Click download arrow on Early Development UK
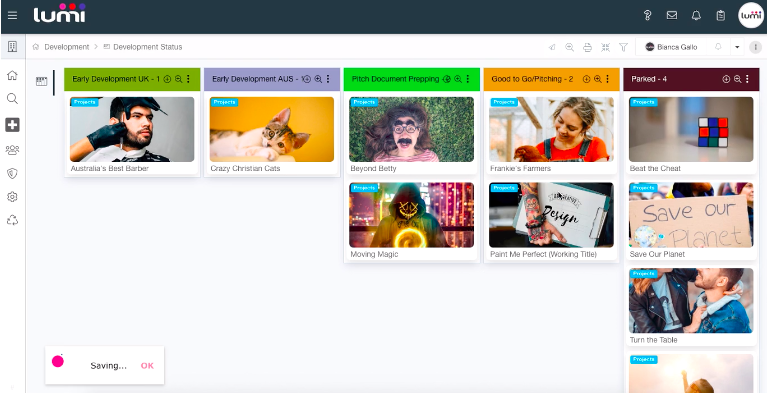 click(x=167, y=79)
